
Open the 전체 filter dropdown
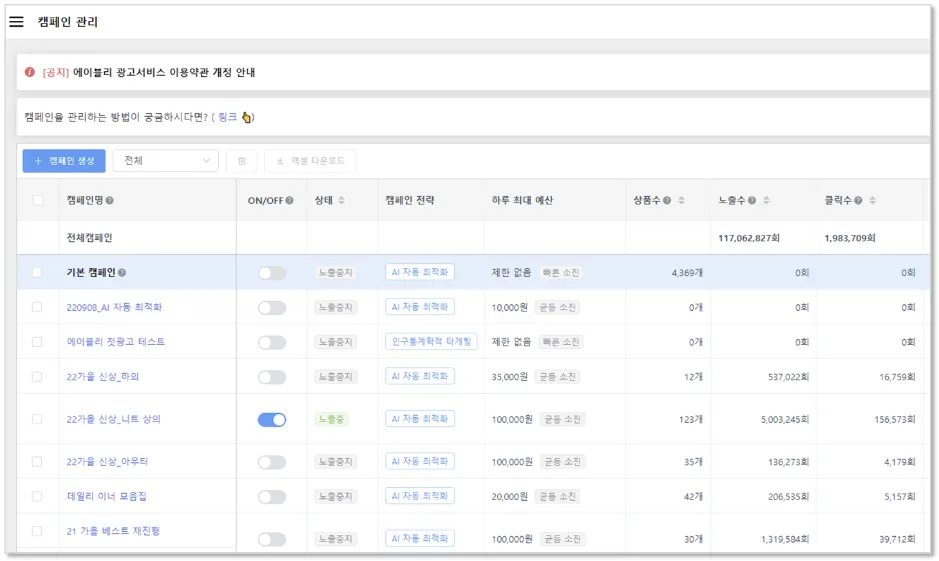[165, 161]
